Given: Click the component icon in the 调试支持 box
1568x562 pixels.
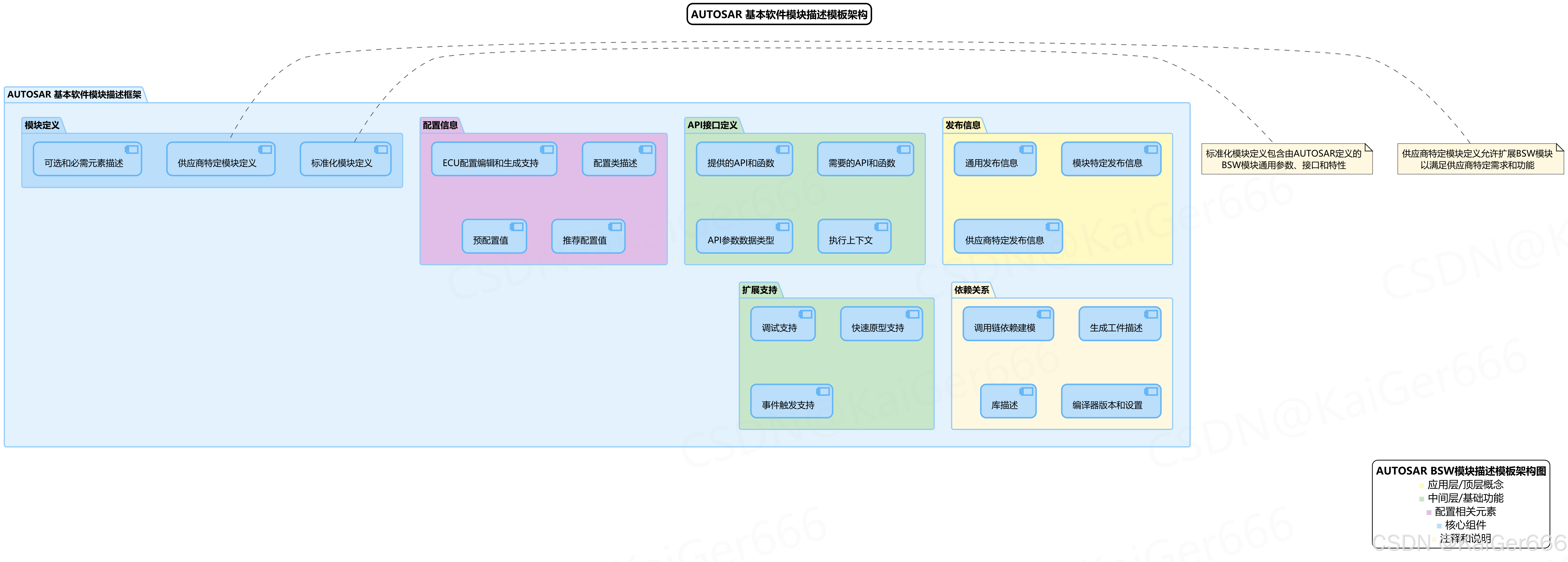Looking at the screenshot, I should (805, 315).
